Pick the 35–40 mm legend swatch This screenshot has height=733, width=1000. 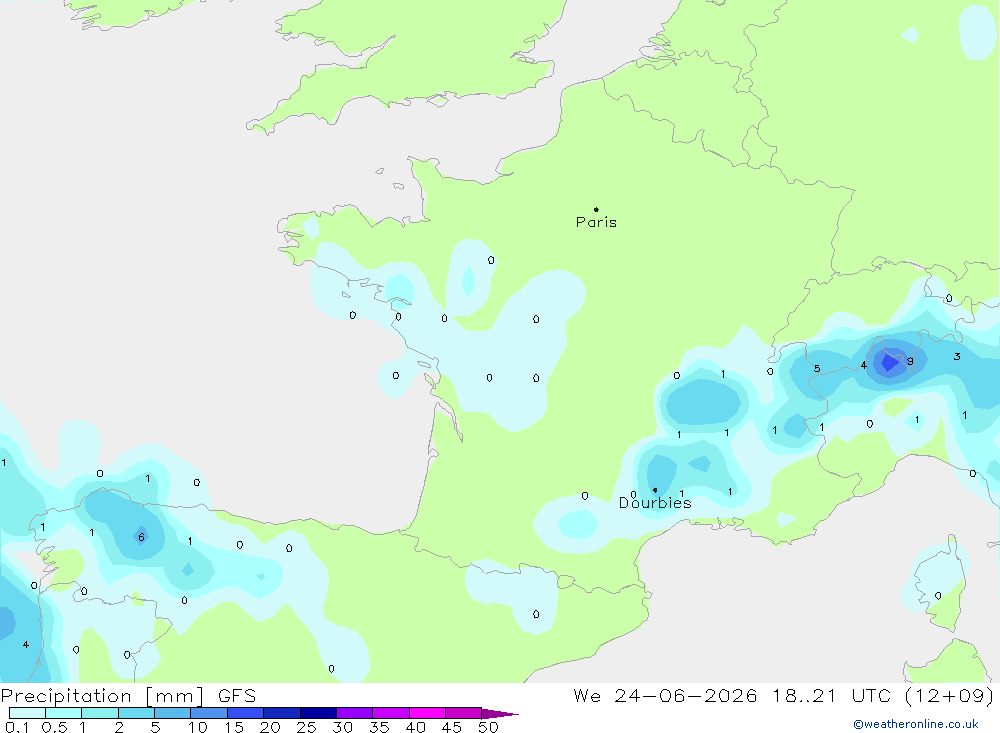point(390,713)
